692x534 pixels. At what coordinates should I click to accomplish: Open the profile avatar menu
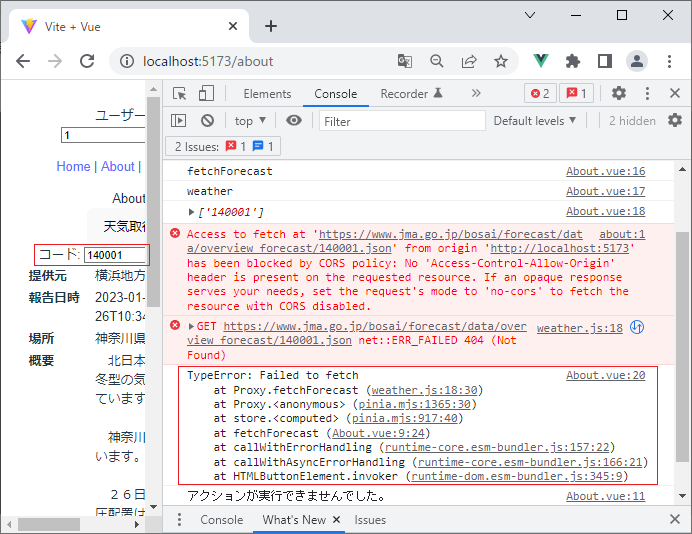(637, 61)
